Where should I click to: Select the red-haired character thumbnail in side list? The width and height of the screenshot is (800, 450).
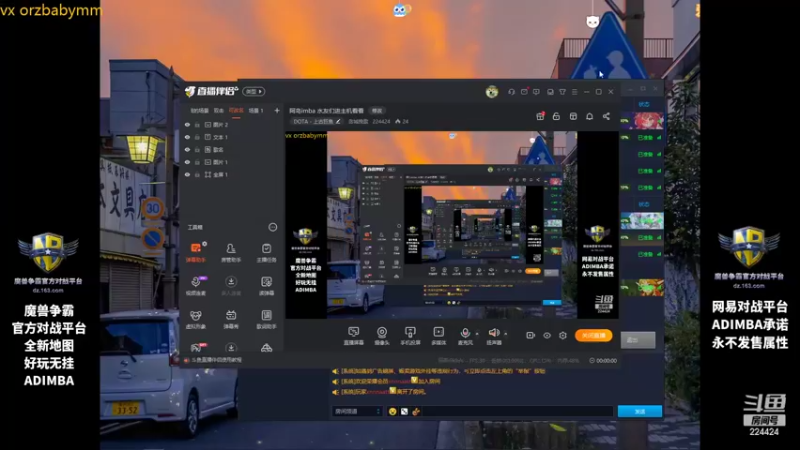tap(646, 121)
